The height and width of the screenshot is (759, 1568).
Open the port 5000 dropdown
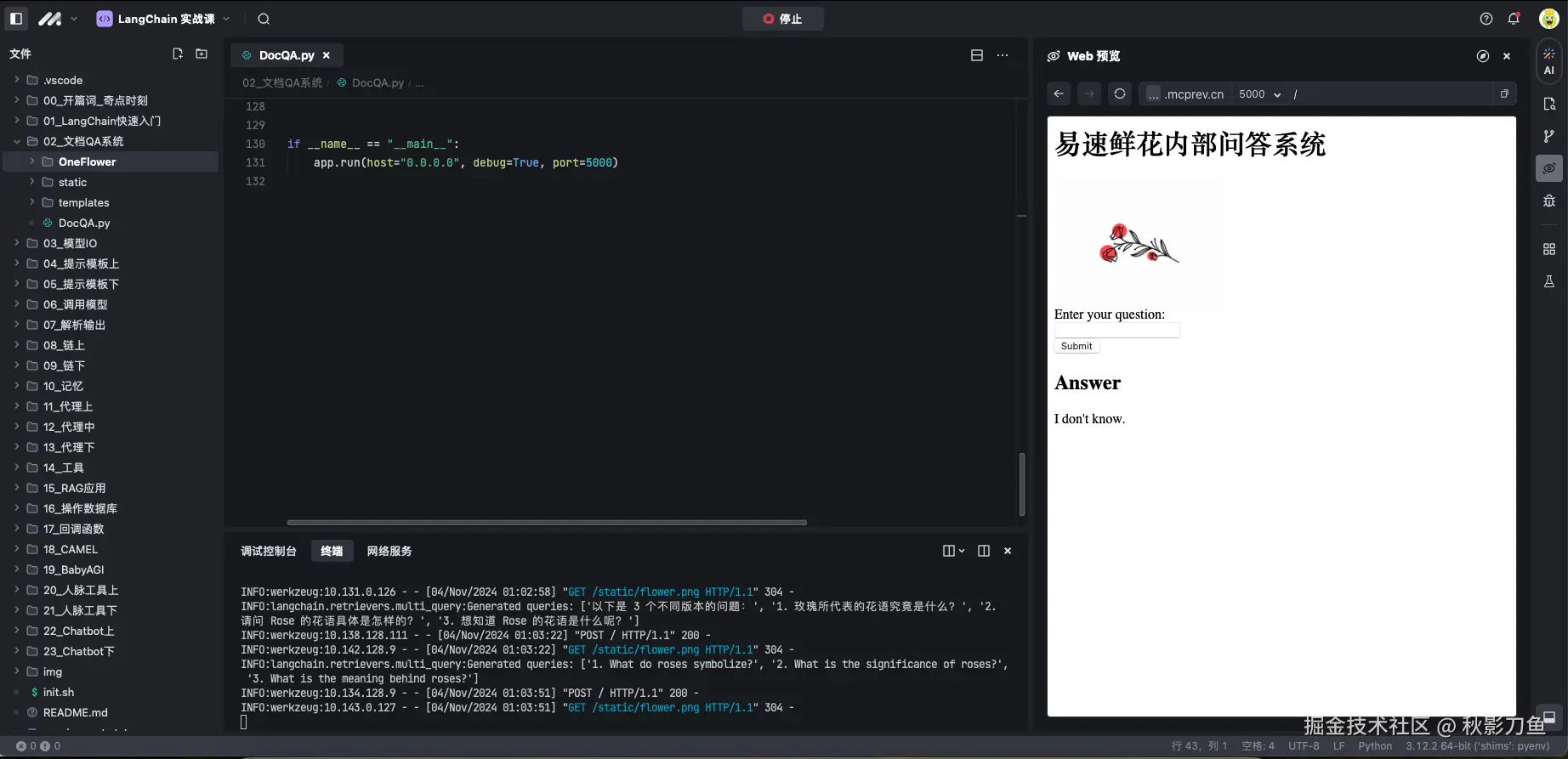1259,94
